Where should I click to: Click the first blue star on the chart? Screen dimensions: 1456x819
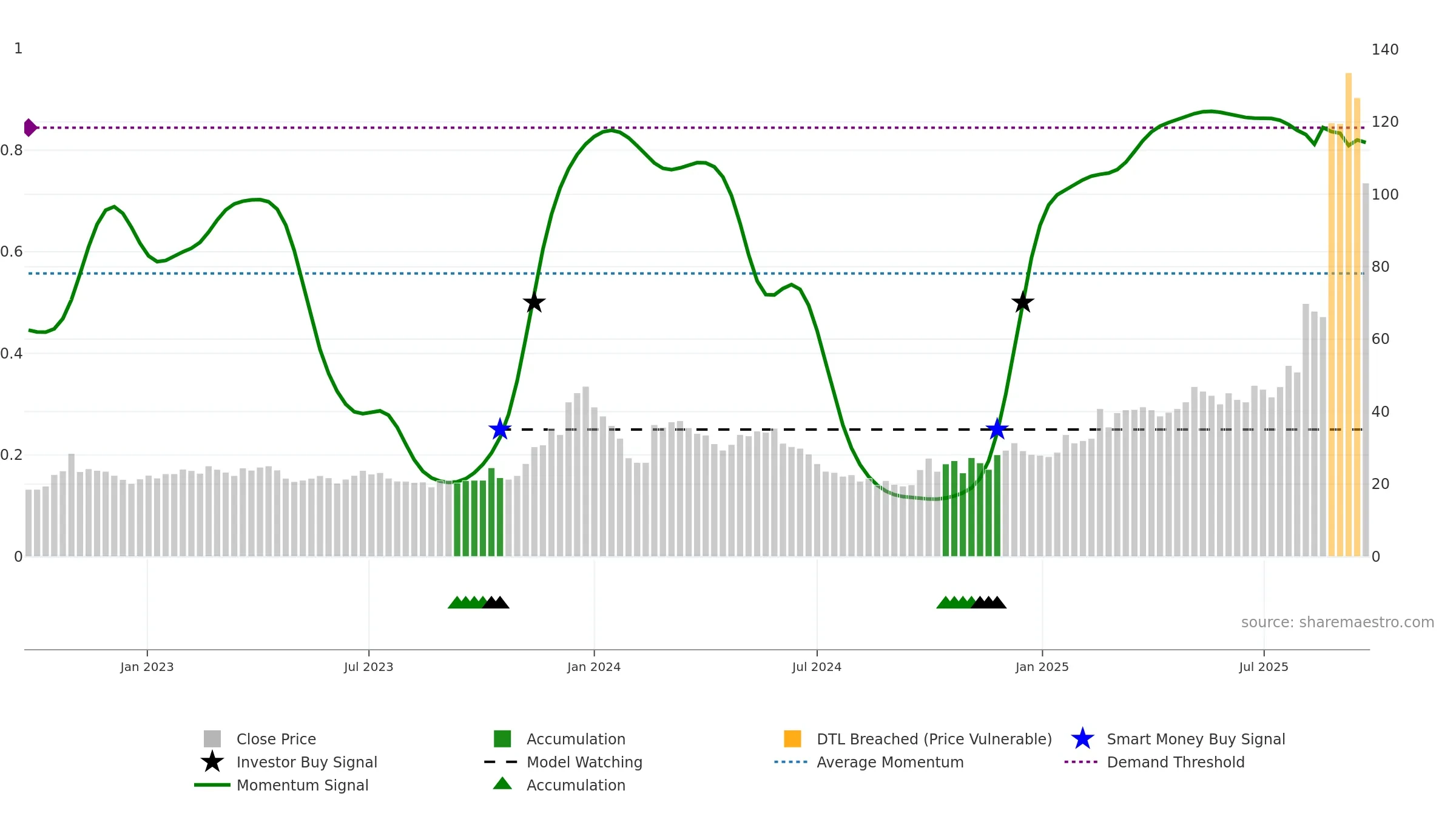(x=500, y=430)
